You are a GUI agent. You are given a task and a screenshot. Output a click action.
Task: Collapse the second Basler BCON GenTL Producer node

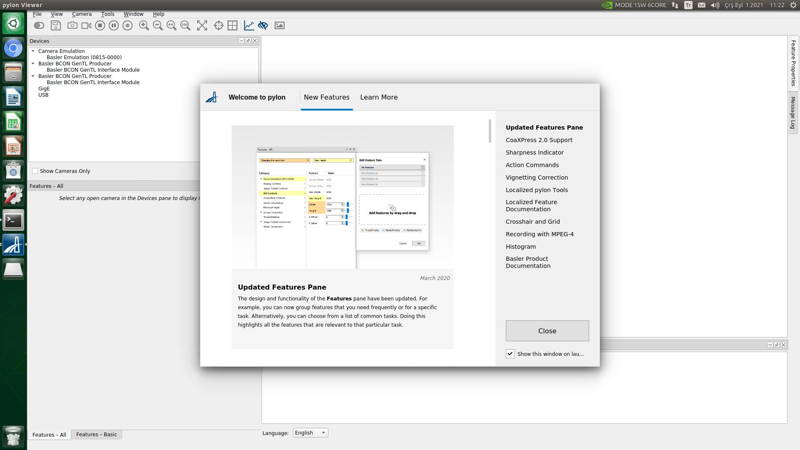[33, 76]
